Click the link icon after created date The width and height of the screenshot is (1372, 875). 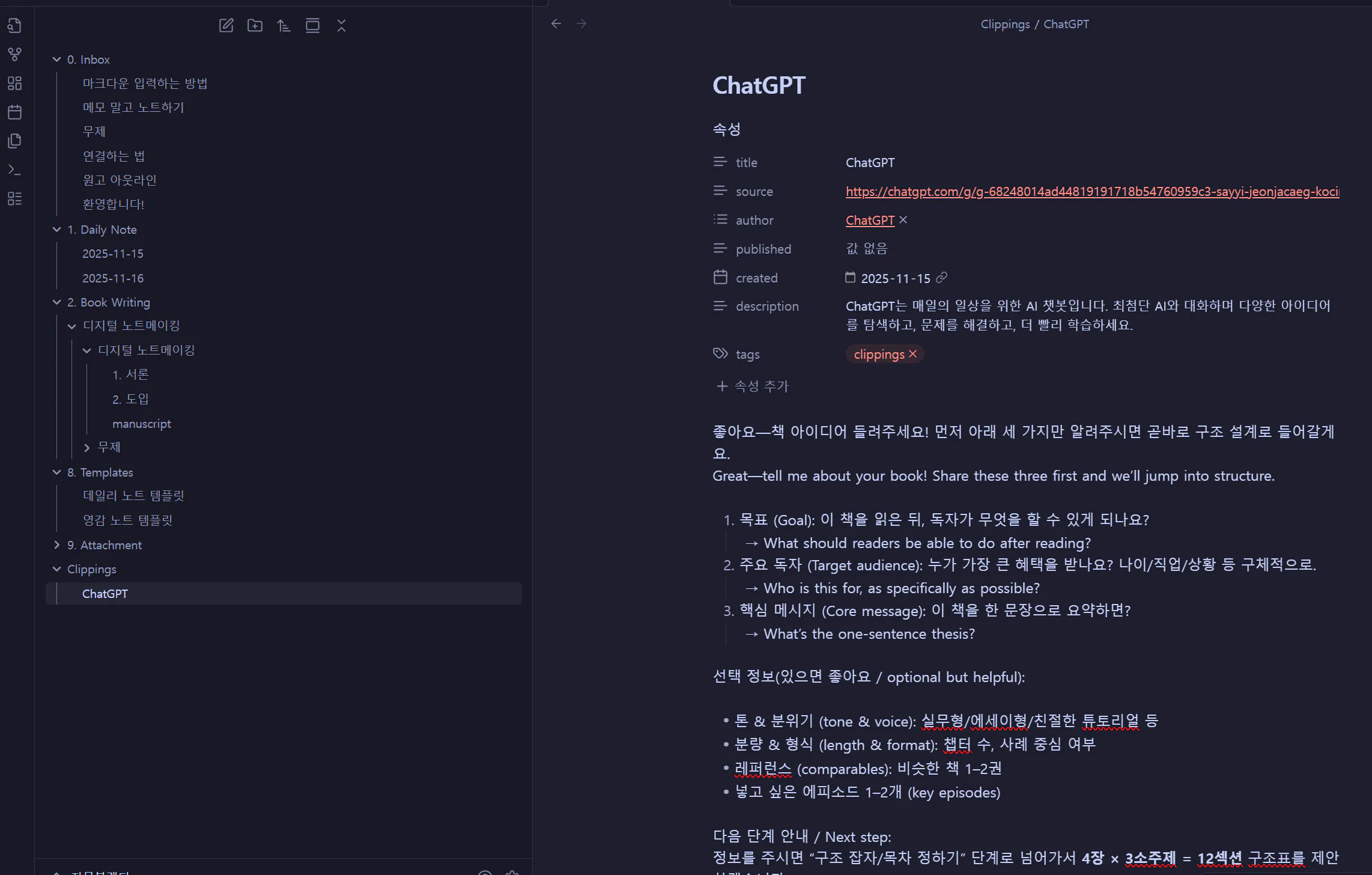[x=941, y=277]
